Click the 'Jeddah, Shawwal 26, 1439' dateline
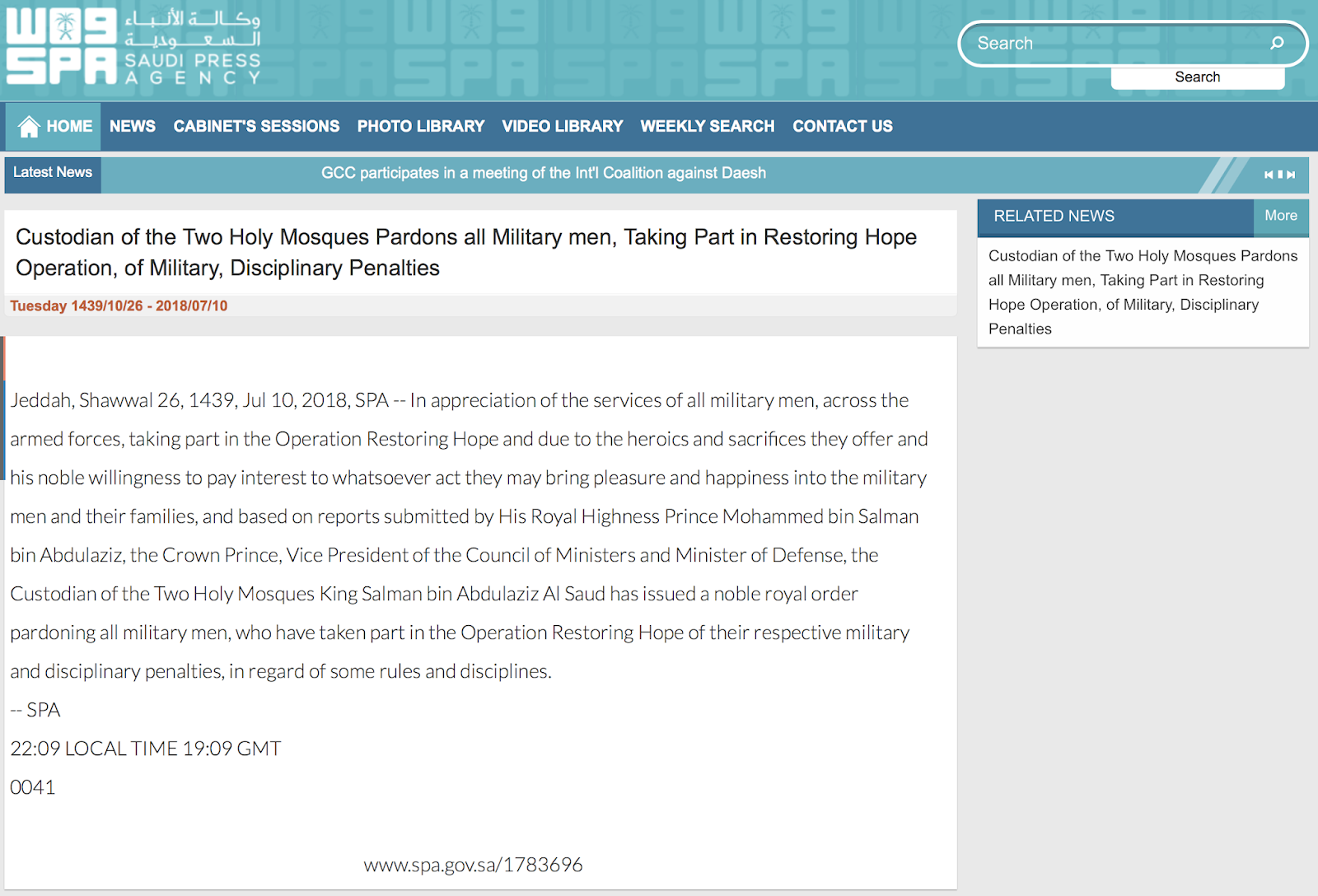 [124, 400]
